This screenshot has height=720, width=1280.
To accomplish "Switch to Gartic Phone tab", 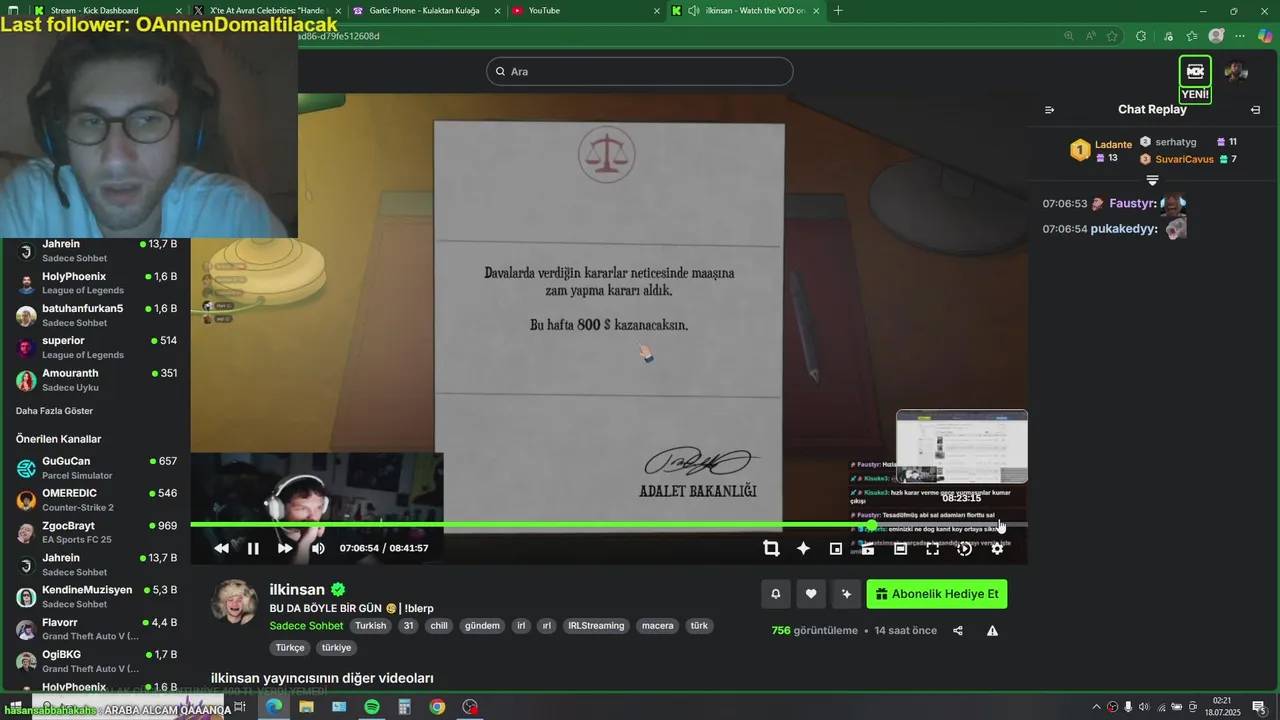I will coord(423,11).
